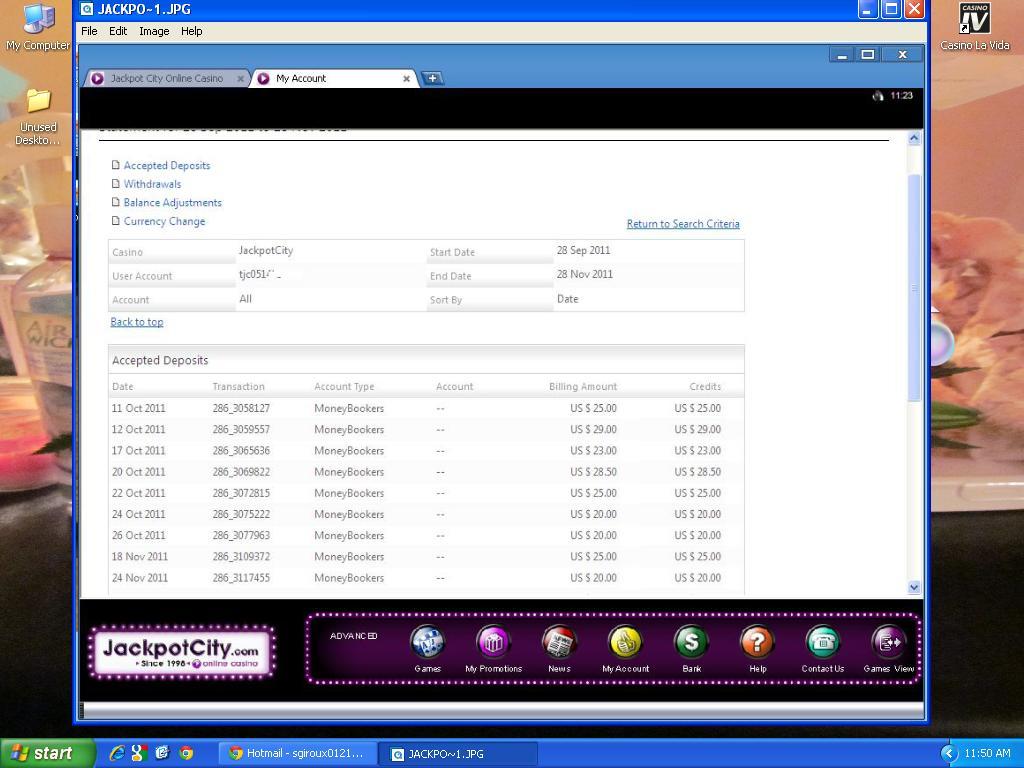Click the Windows Start button
This screenshot has width=1024, height=768.
[42, 753]
